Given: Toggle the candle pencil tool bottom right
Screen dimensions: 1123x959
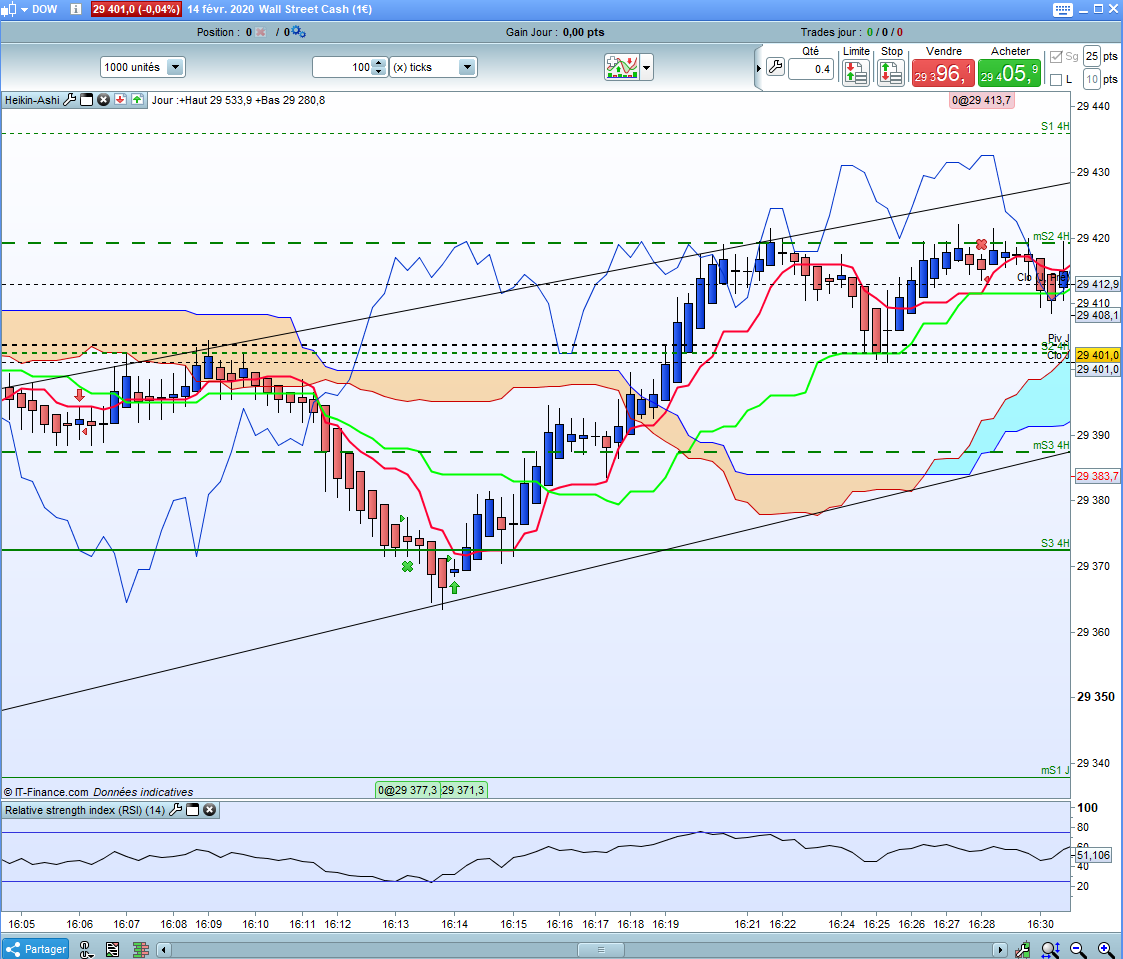Looking at the screenshot, I should [x=1023, y=950].
